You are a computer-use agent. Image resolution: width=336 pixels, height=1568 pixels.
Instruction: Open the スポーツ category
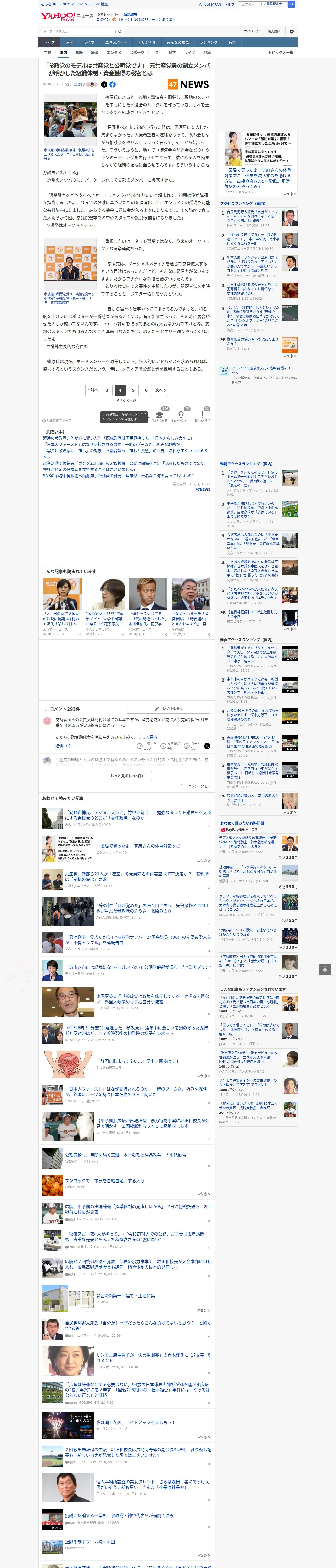[137, 52]
